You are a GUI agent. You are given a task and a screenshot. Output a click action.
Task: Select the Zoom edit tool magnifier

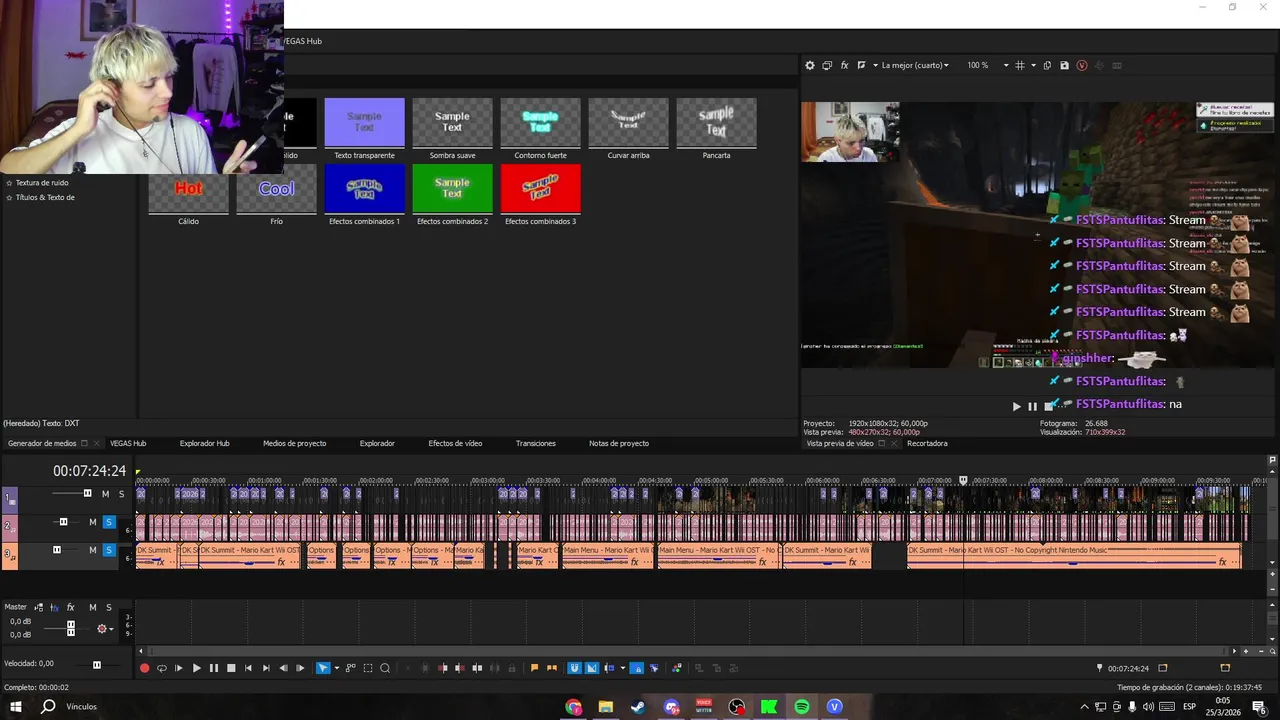pos(385,668)
